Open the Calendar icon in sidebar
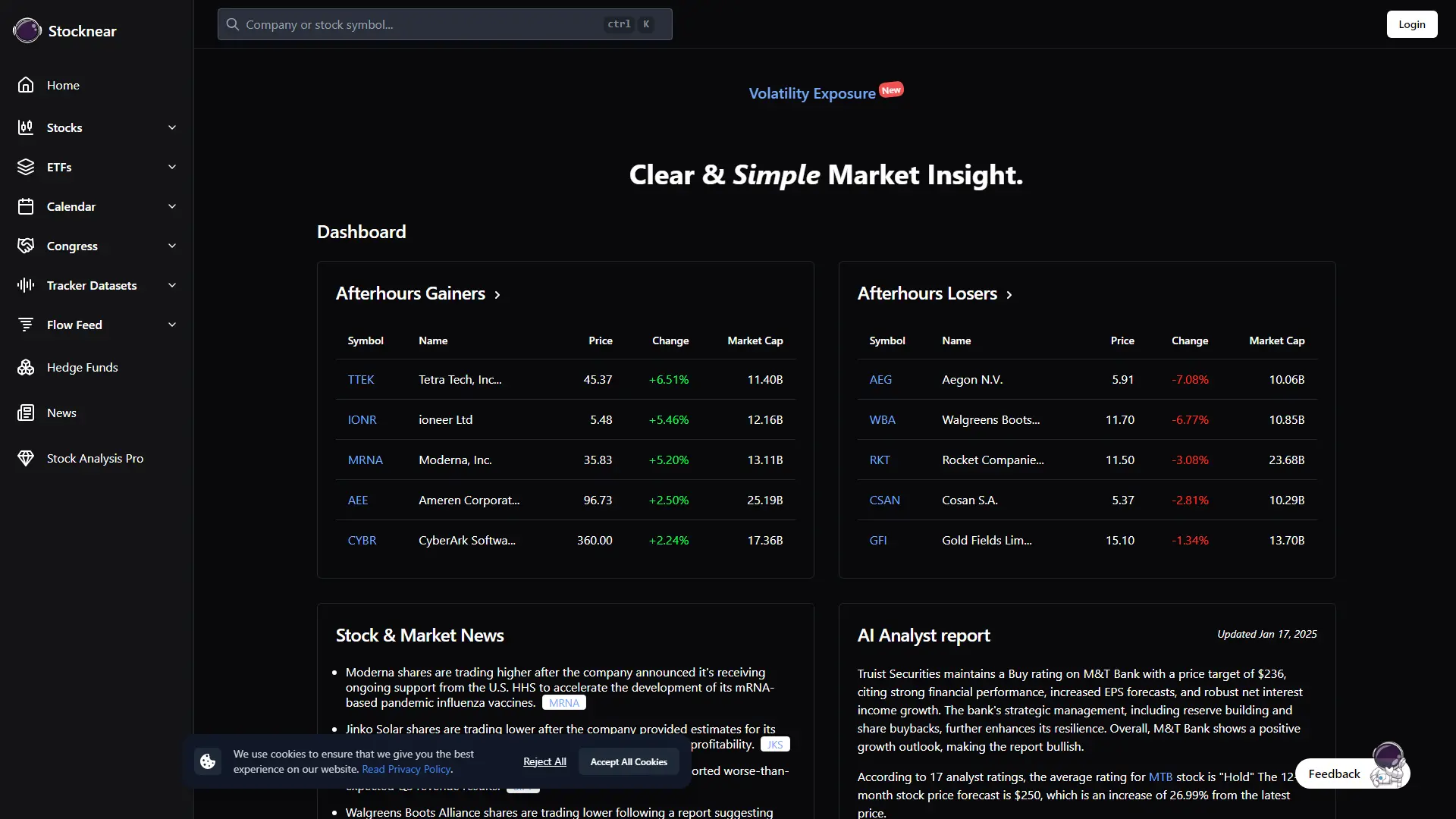This screenshot has width=1456, height=819. (25, 206)
